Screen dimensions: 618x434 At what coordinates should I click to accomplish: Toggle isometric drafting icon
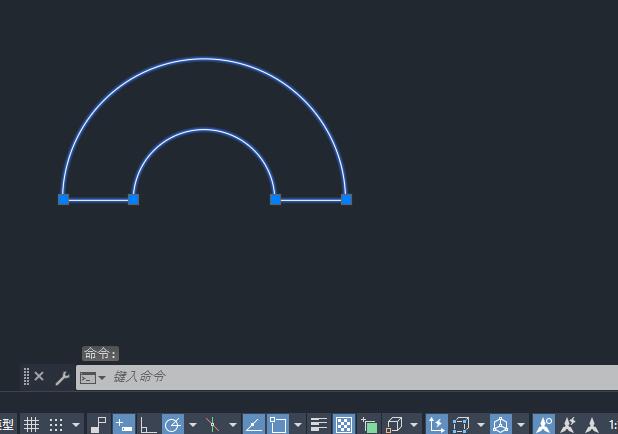pos(212,425)
